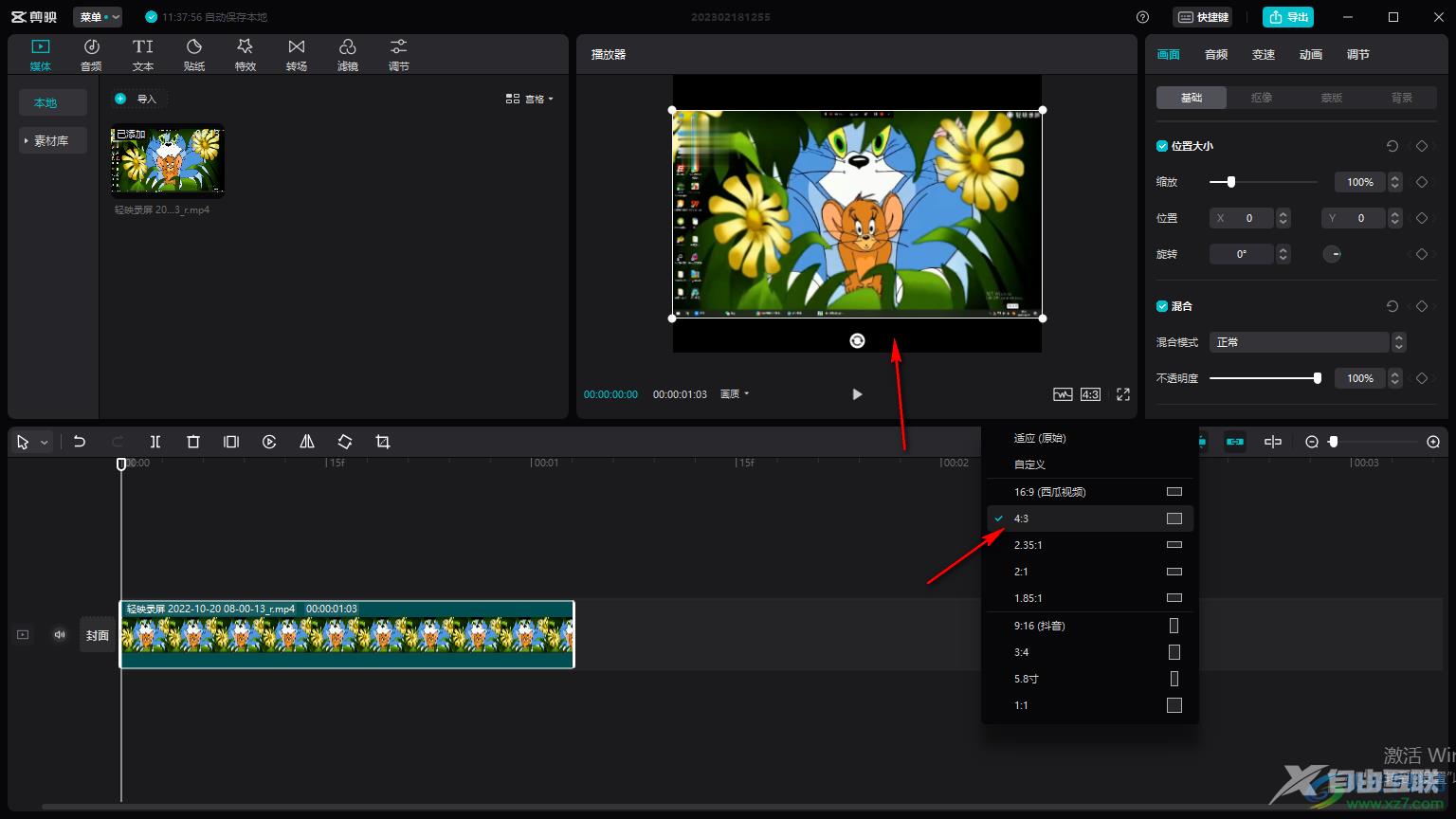Click the 快捷键 shortcuts button
Viewport: 1456px width, 819px height.
click(x=1203, y=17)
